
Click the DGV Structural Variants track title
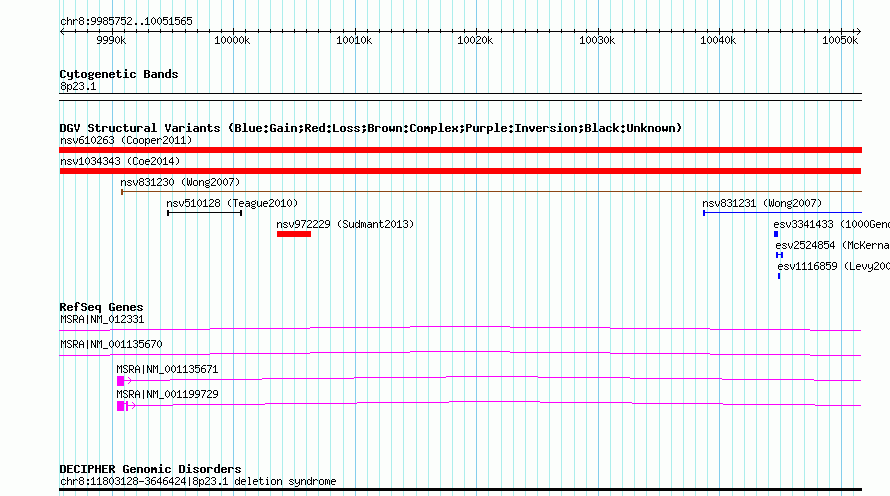(x=371, y=128)
